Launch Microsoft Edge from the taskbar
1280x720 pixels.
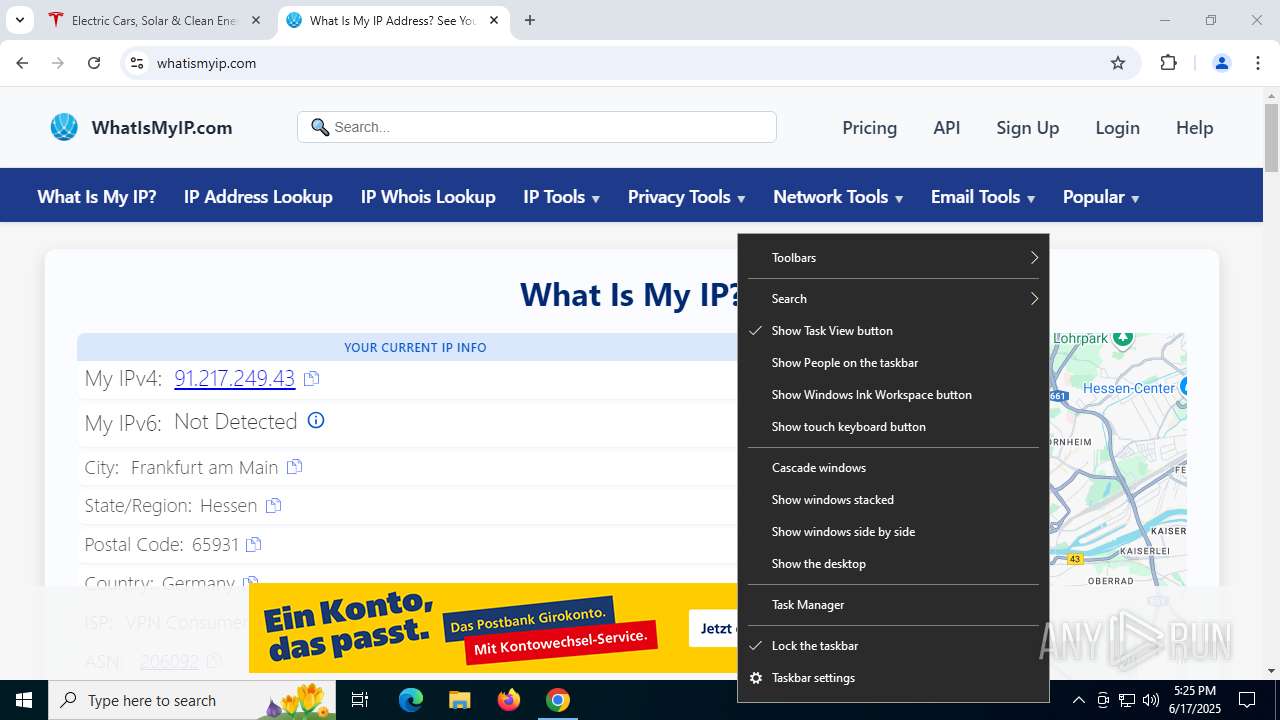point(411,700)
